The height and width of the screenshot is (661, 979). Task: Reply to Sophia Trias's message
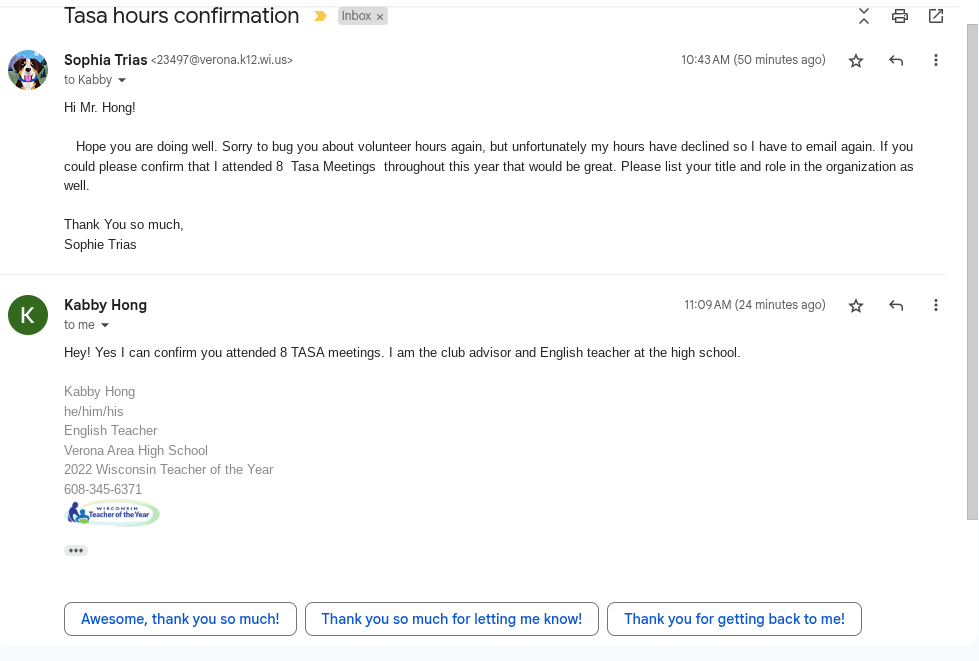[x=896, y=61]
